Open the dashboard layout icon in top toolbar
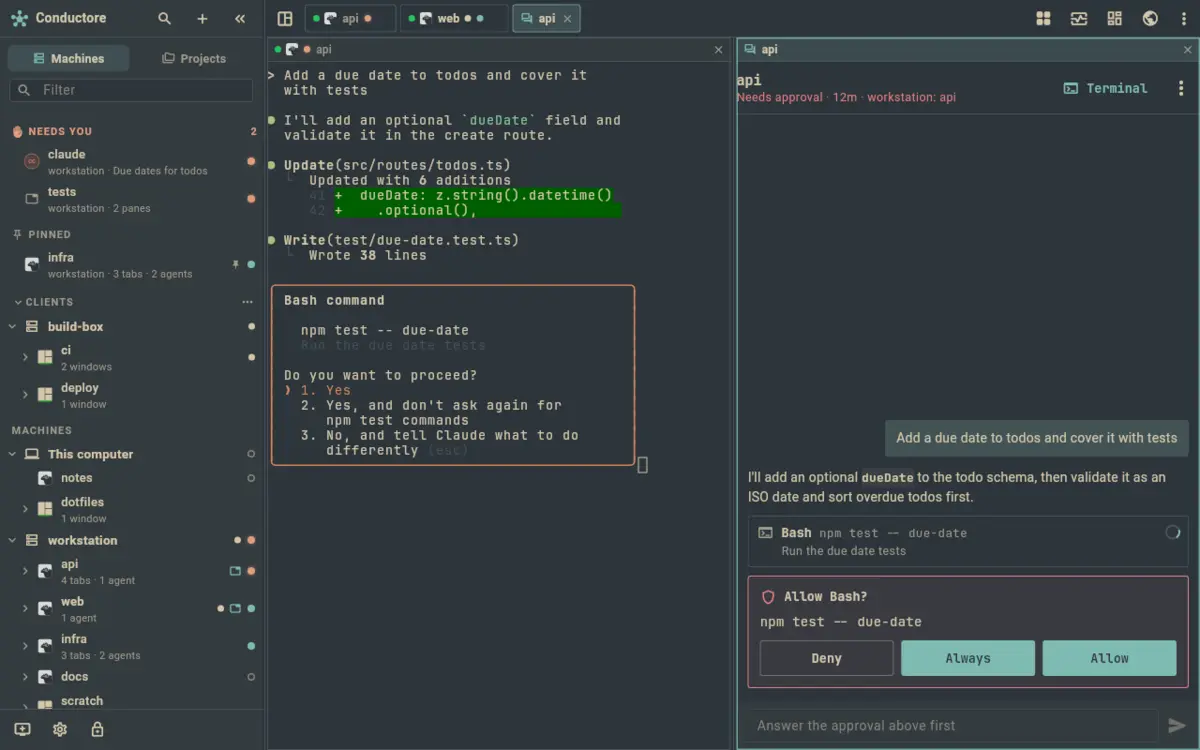The height and width of the screenshot is (750, 1200). coord(1115,18)
